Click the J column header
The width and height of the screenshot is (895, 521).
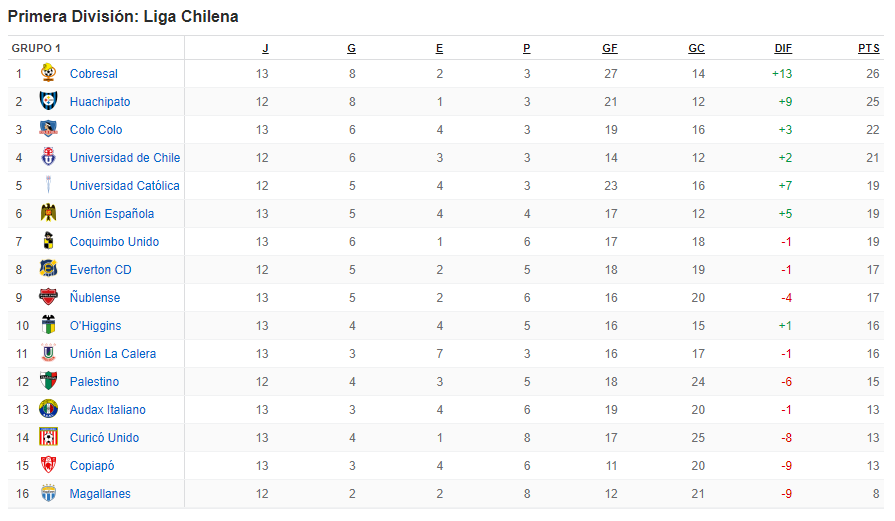pos(265,49)
